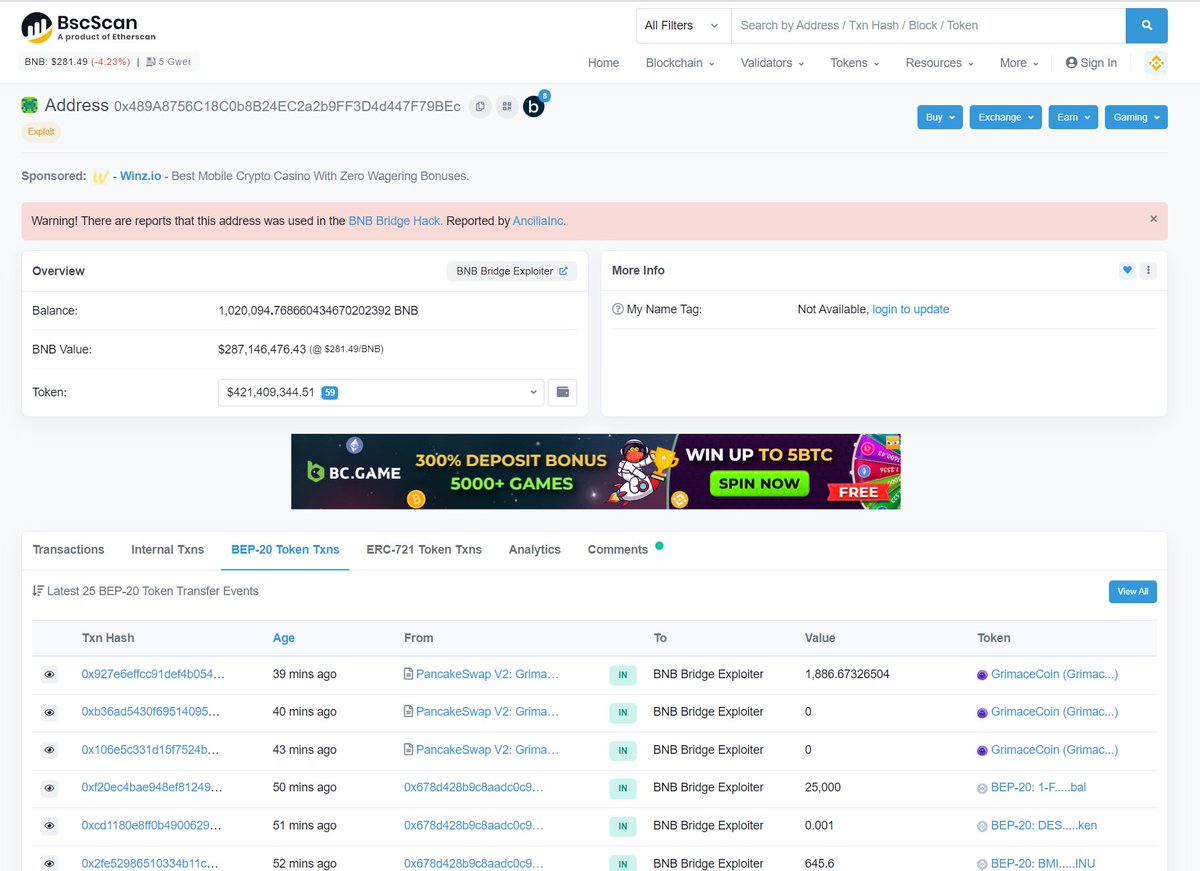Expand the Blockchain menu
Viewport: 1200px width, 871px height.
pyautogui.click(x=680, y=63)
